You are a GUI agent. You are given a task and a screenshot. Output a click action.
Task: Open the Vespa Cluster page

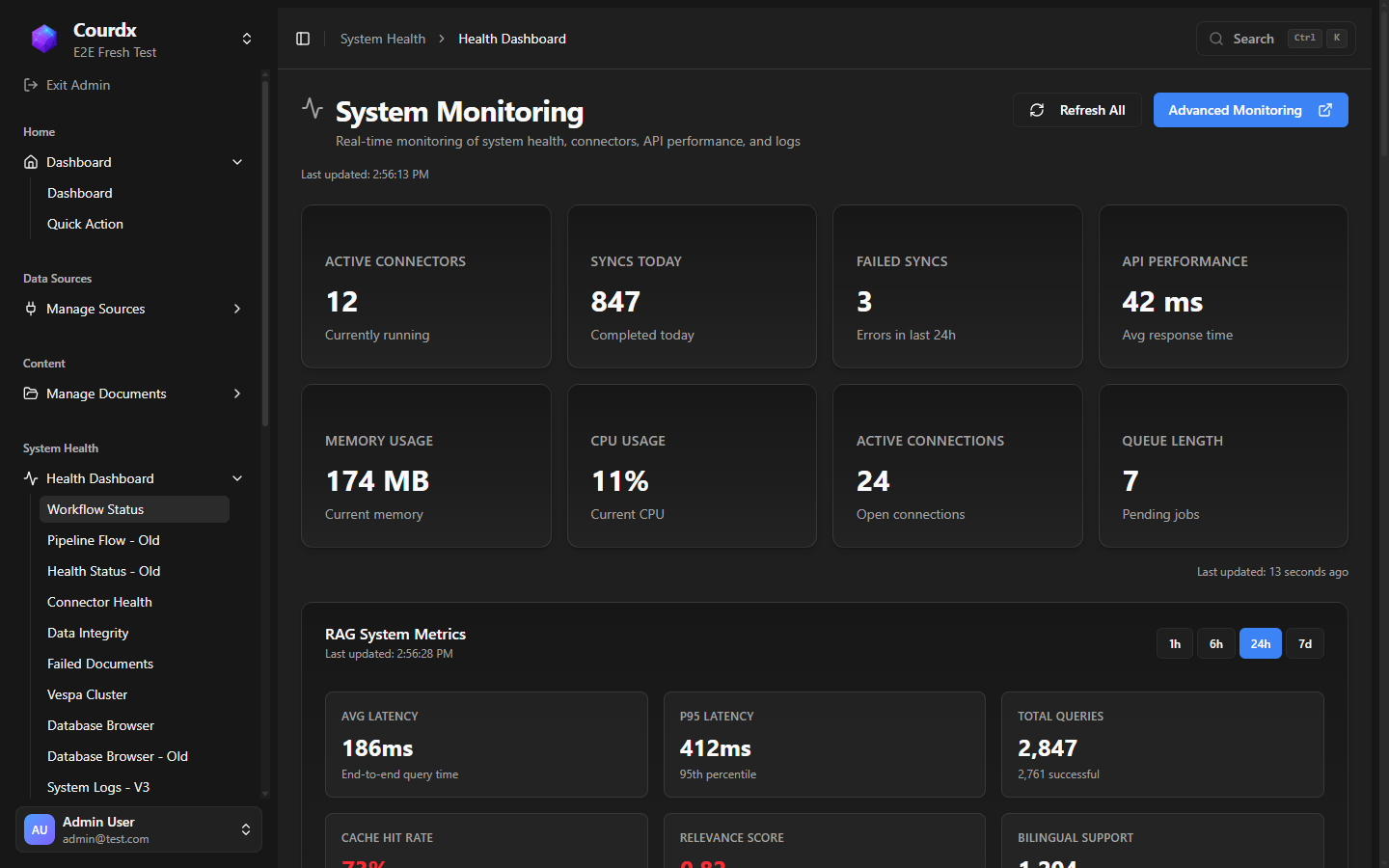tap(87, 694)
